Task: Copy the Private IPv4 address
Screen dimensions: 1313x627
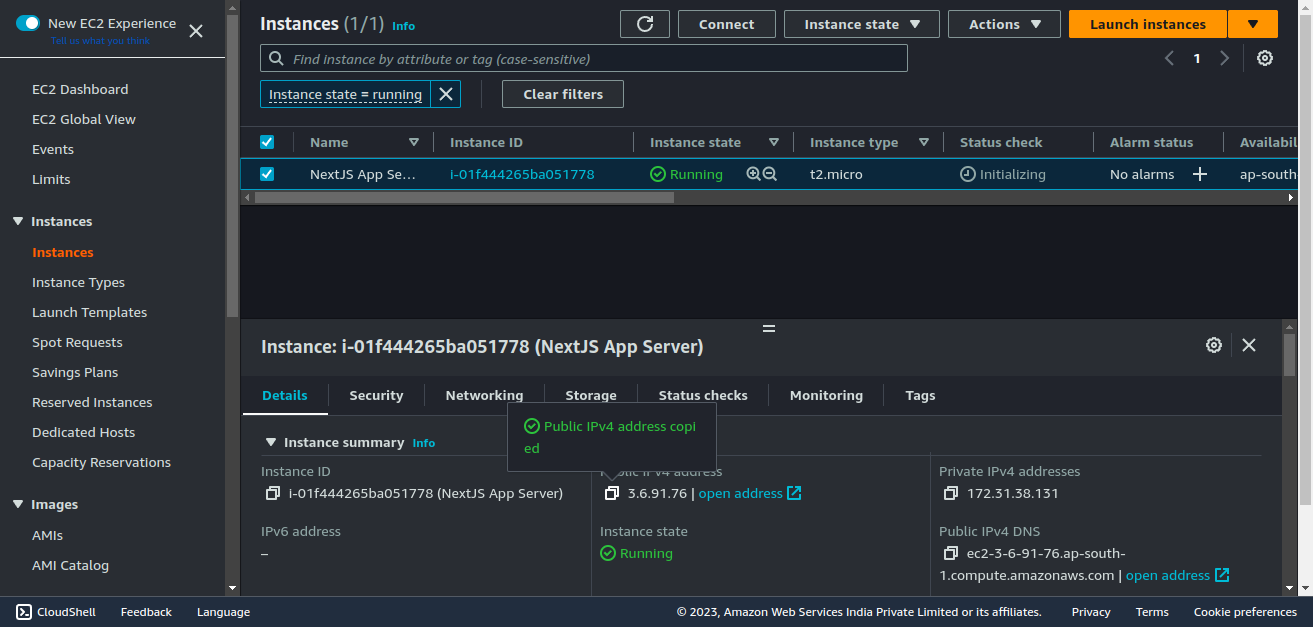Action: [x=951, y=493]
